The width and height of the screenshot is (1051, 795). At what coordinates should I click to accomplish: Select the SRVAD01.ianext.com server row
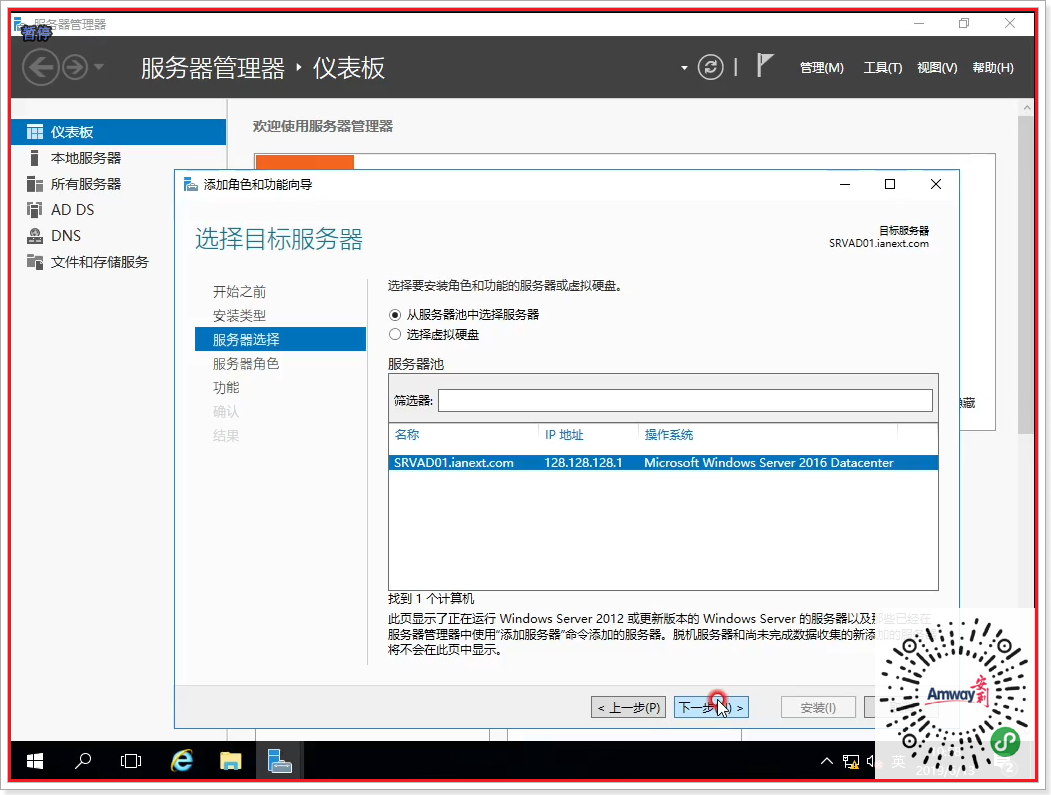click(663, 463)
